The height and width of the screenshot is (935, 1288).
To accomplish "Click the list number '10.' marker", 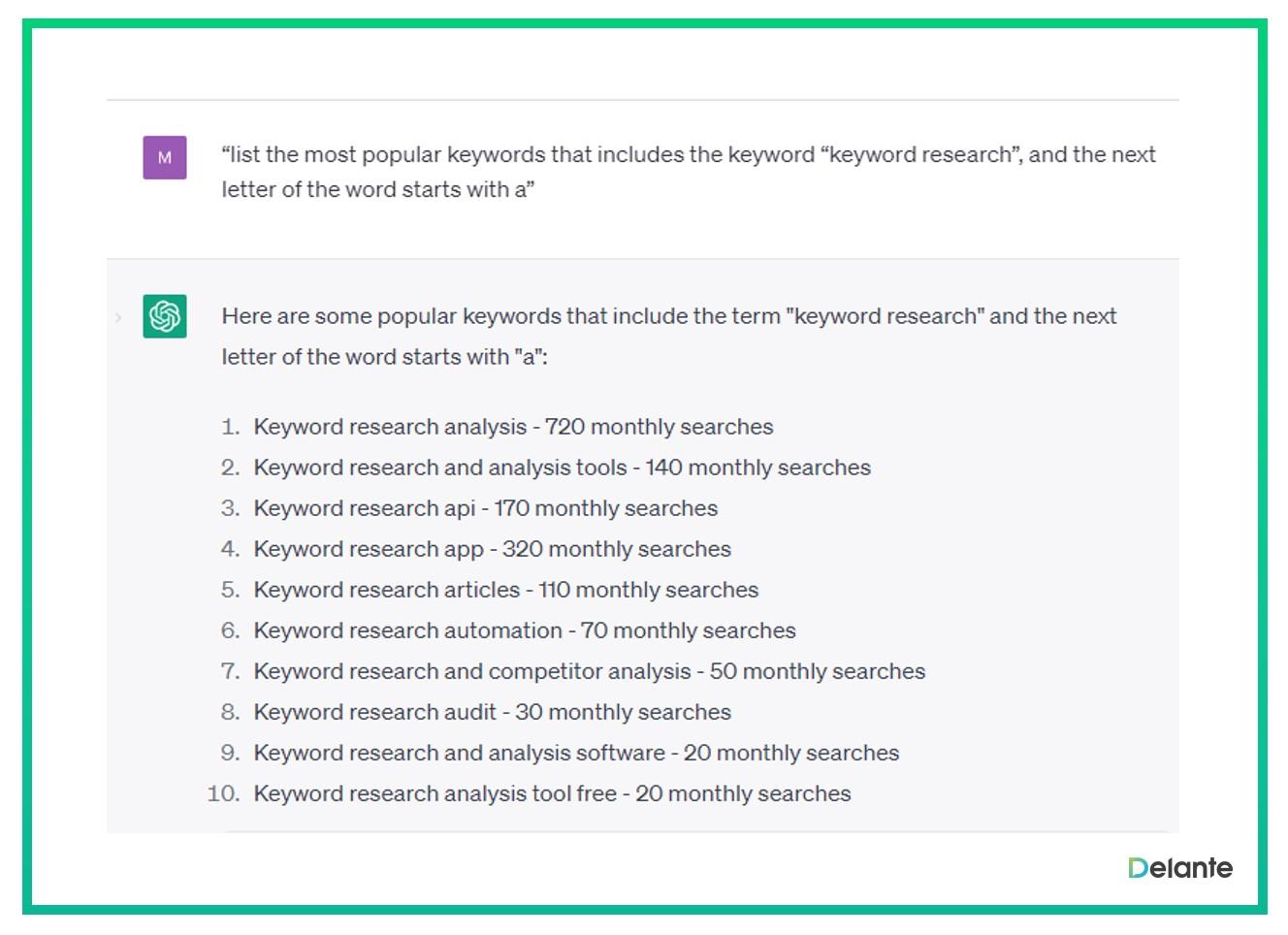I will point(223,793).
